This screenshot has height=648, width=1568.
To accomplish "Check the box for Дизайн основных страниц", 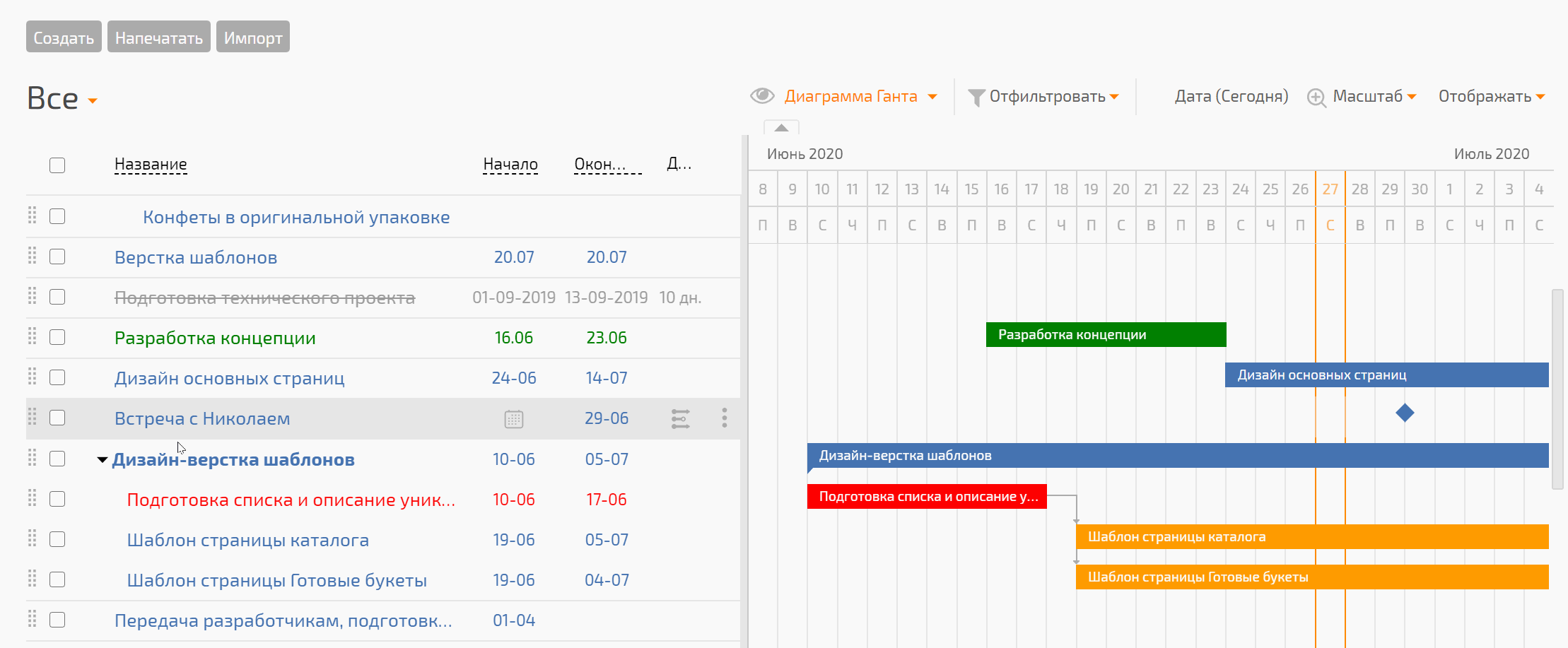I will click(x=57, y=377).
